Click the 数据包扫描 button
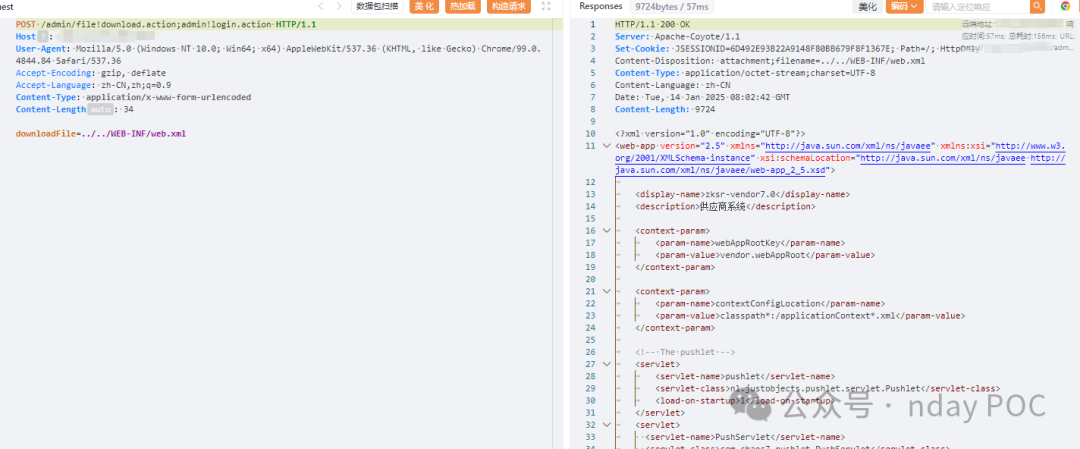This screenshot has width=1080, height=449. click(377, 6)
